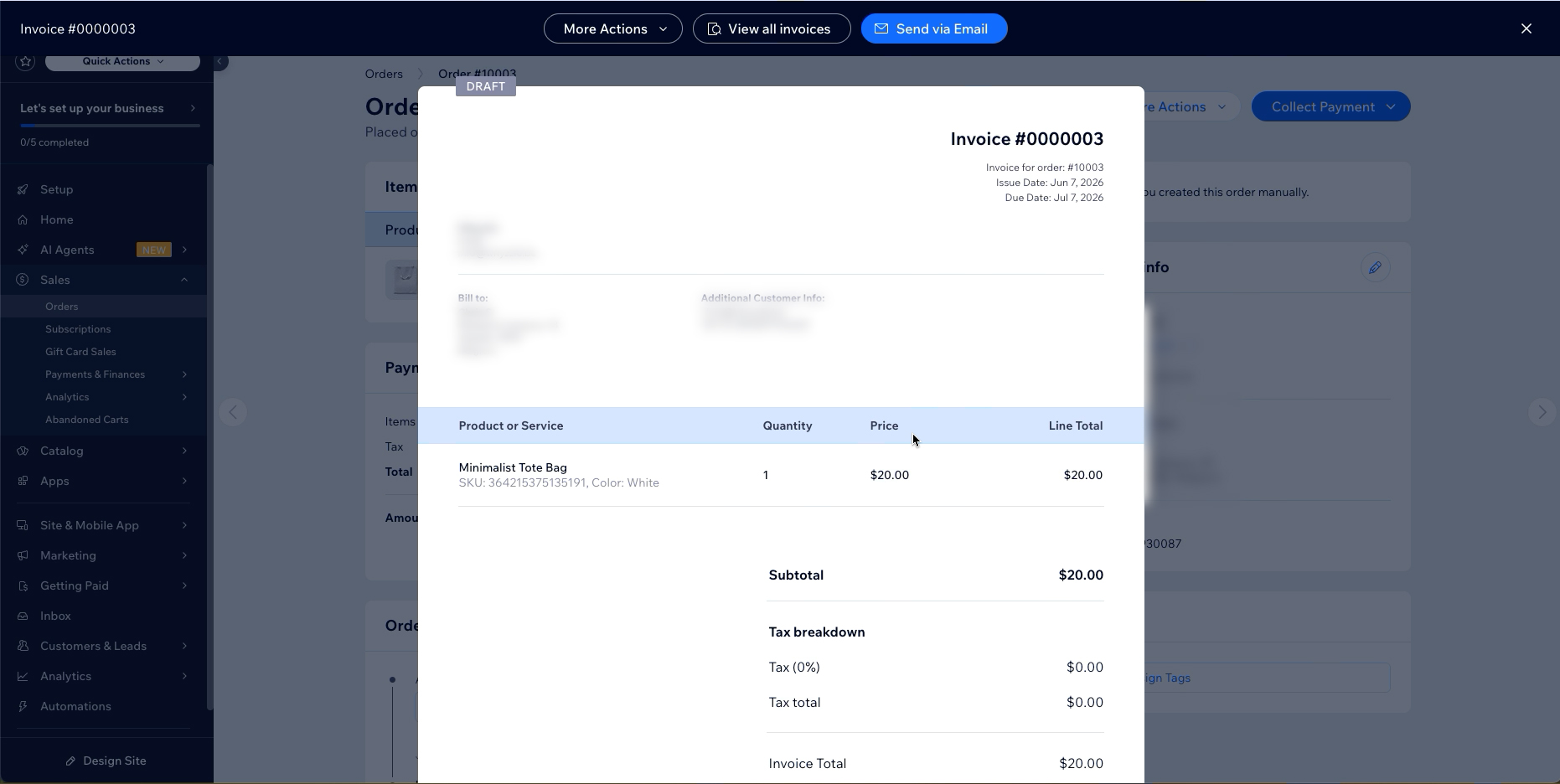Click the Home house icon in sidebar
Image resolution: width=1560 pixels, height=784 pixels.
click(23, 219)
